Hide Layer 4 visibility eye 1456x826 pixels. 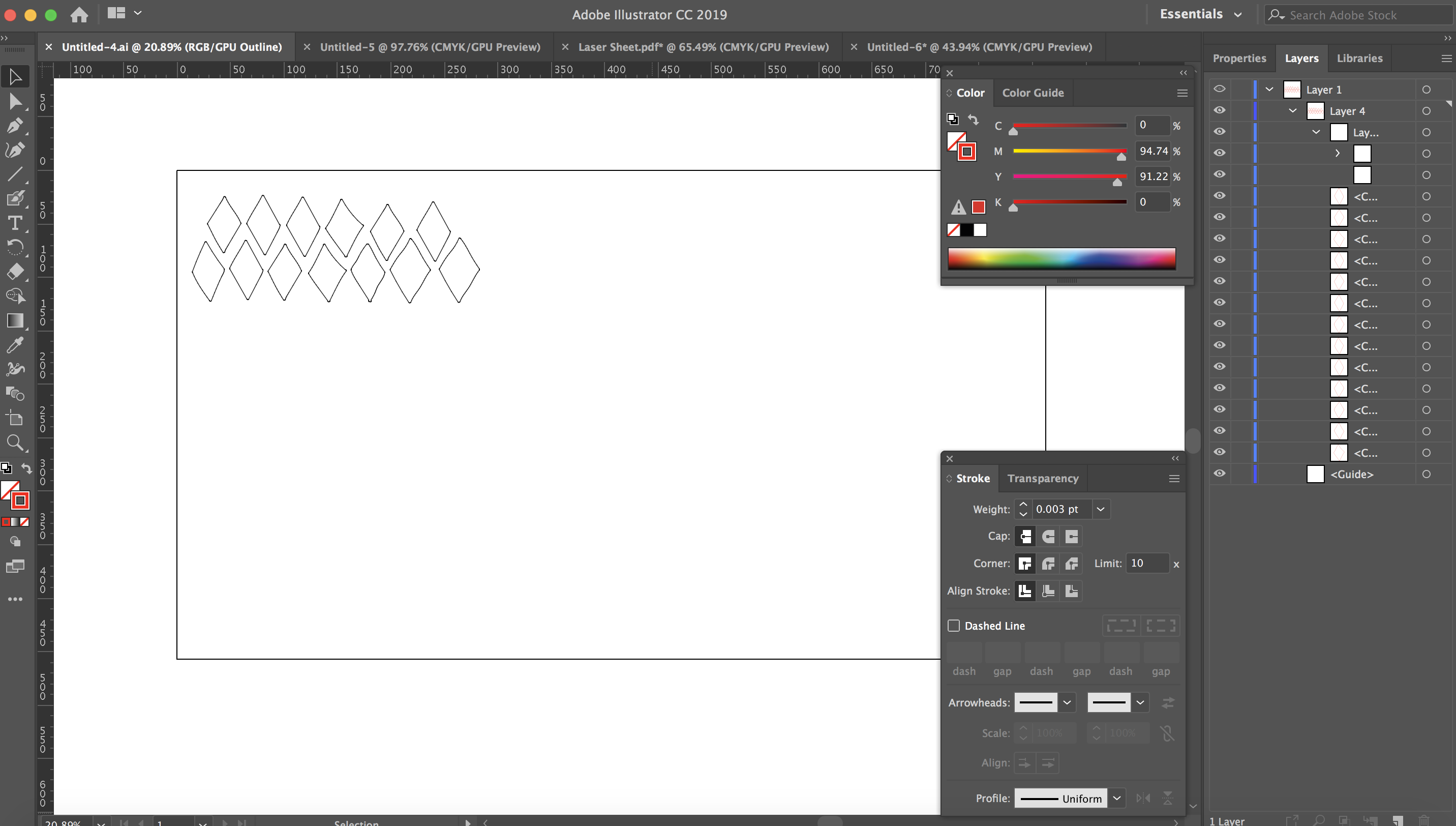click(x=1220, y=111)
